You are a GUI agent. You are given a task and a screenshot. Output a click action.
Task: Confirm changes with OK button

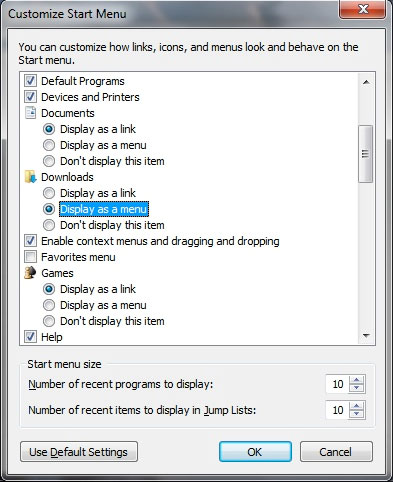(255, 452)
